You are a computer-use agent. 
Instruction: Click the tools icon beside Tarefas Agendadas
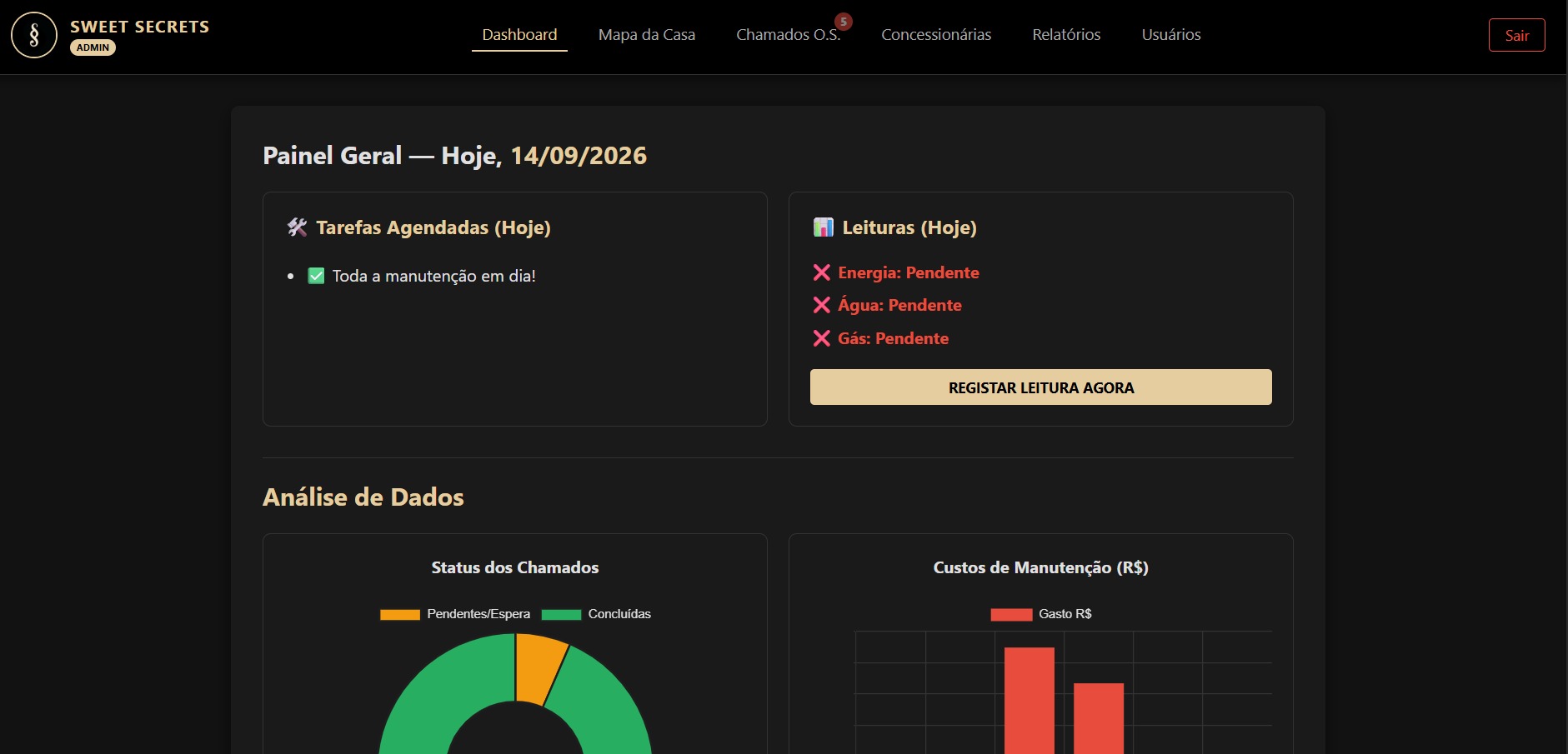click(x=298, y=227)
